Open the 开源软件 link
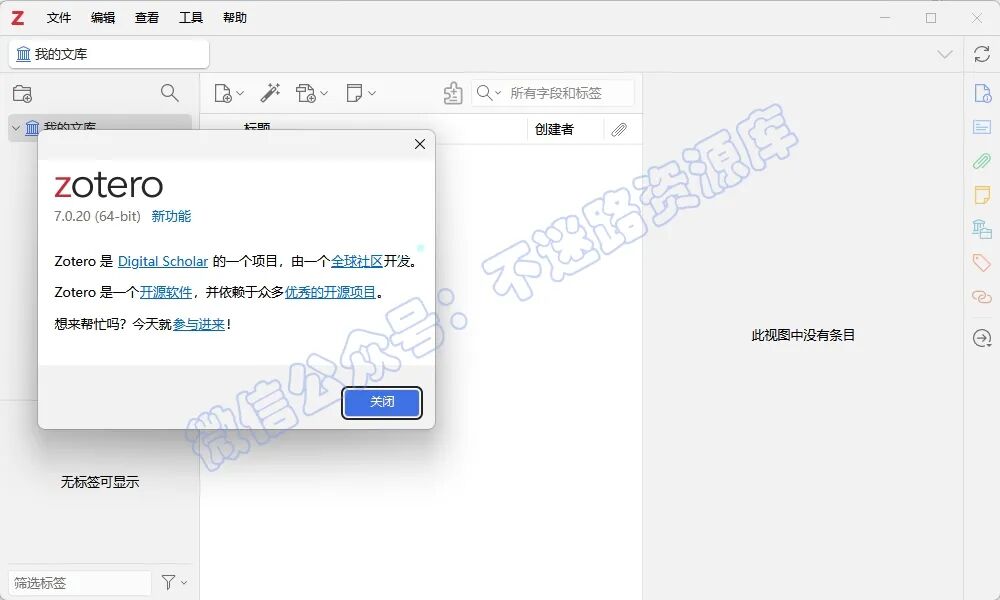Screen dimensions: 1000x600 166,292
